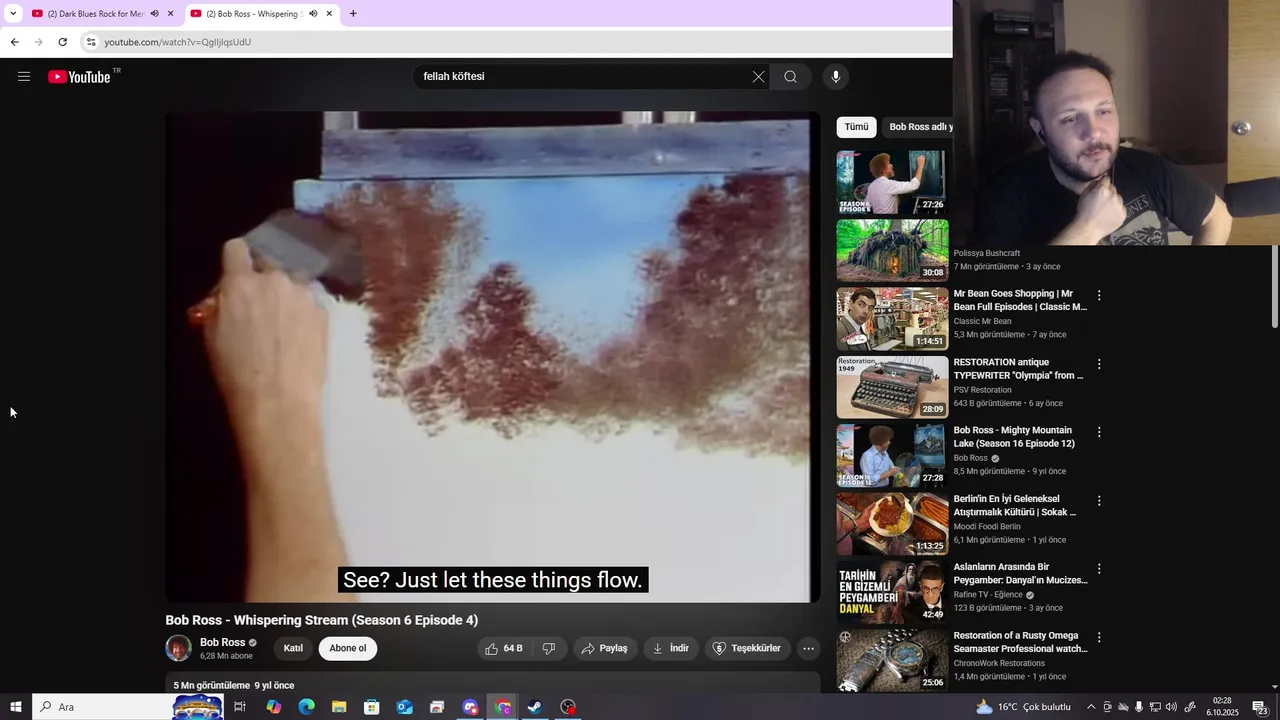Open options for the Mighty Mountain Lake video
Image resolution: width=1280 pixels, height=720 pixels.
1099,432
